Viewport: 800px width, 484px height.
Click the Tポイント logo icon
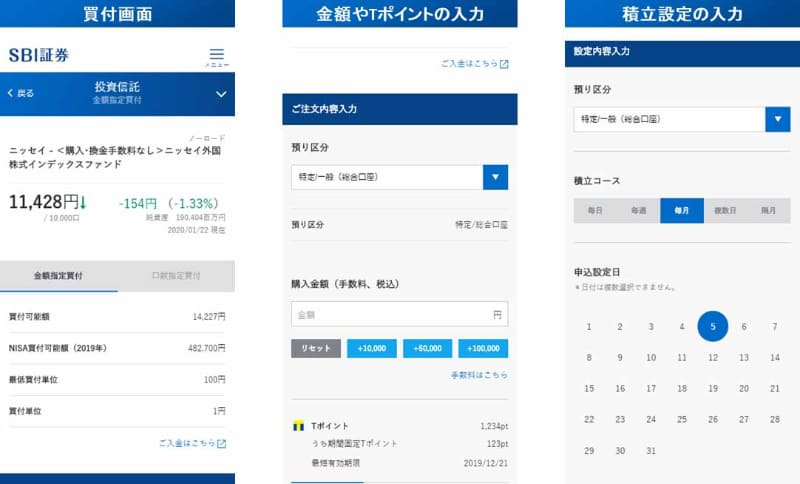click(298, 426)
